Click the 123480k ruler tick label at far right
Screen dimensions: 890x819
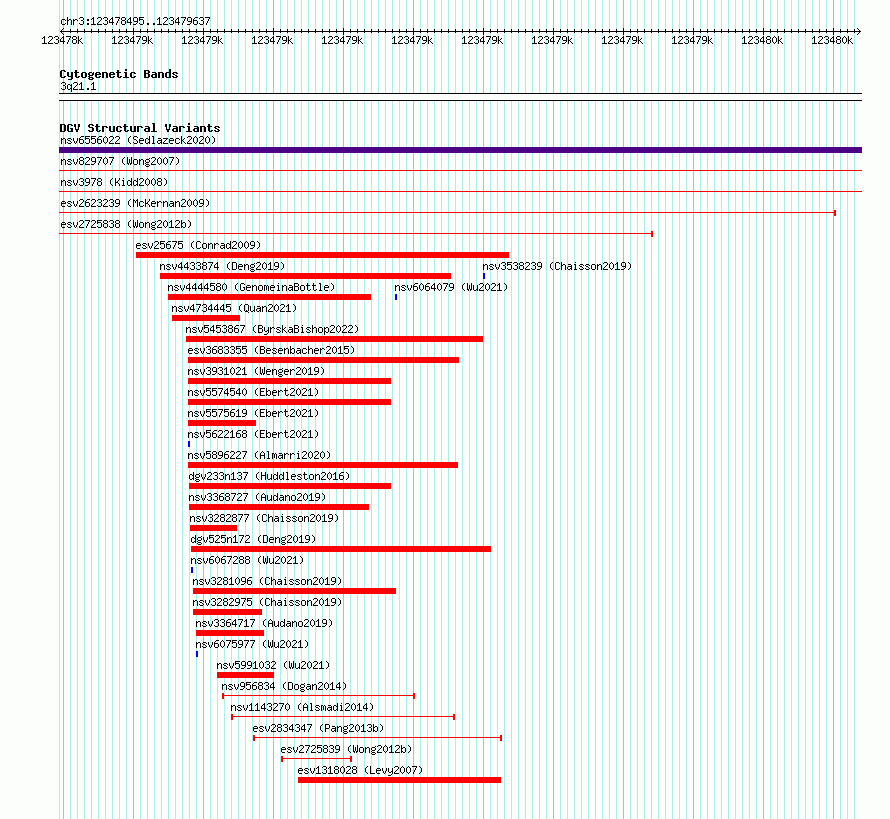[x=832, y=40]
